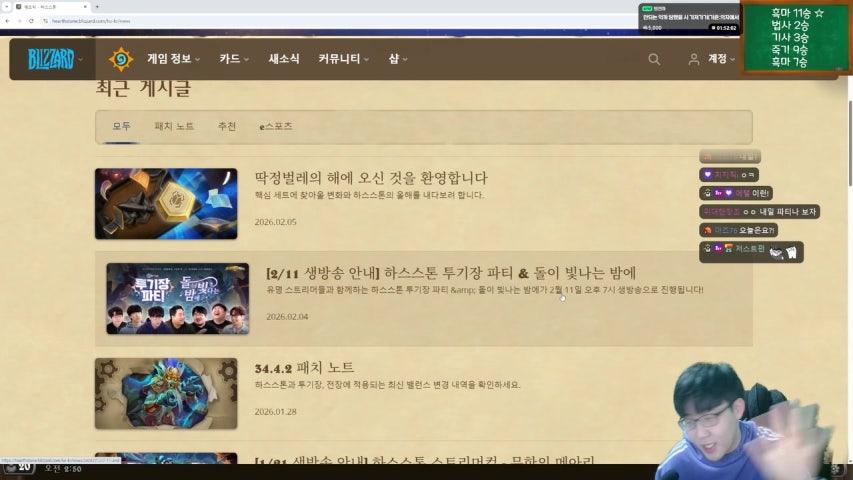853x480 pixels.
Task: Click chat message 내일 파티나 보자
Action: (759, 212)
